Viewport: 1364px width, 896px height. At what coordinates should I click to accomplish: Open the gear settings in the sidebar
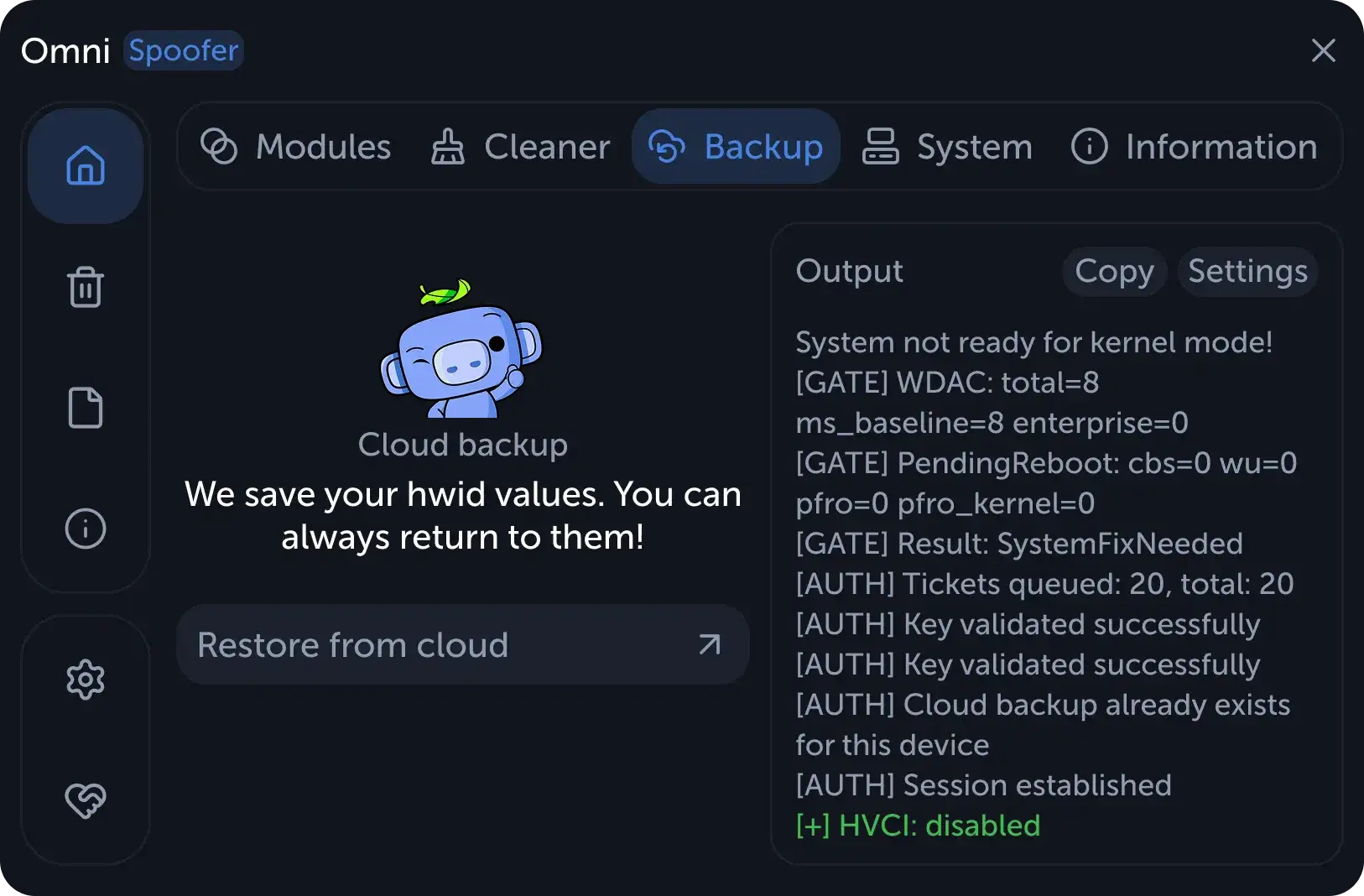[x=86, y=680]
